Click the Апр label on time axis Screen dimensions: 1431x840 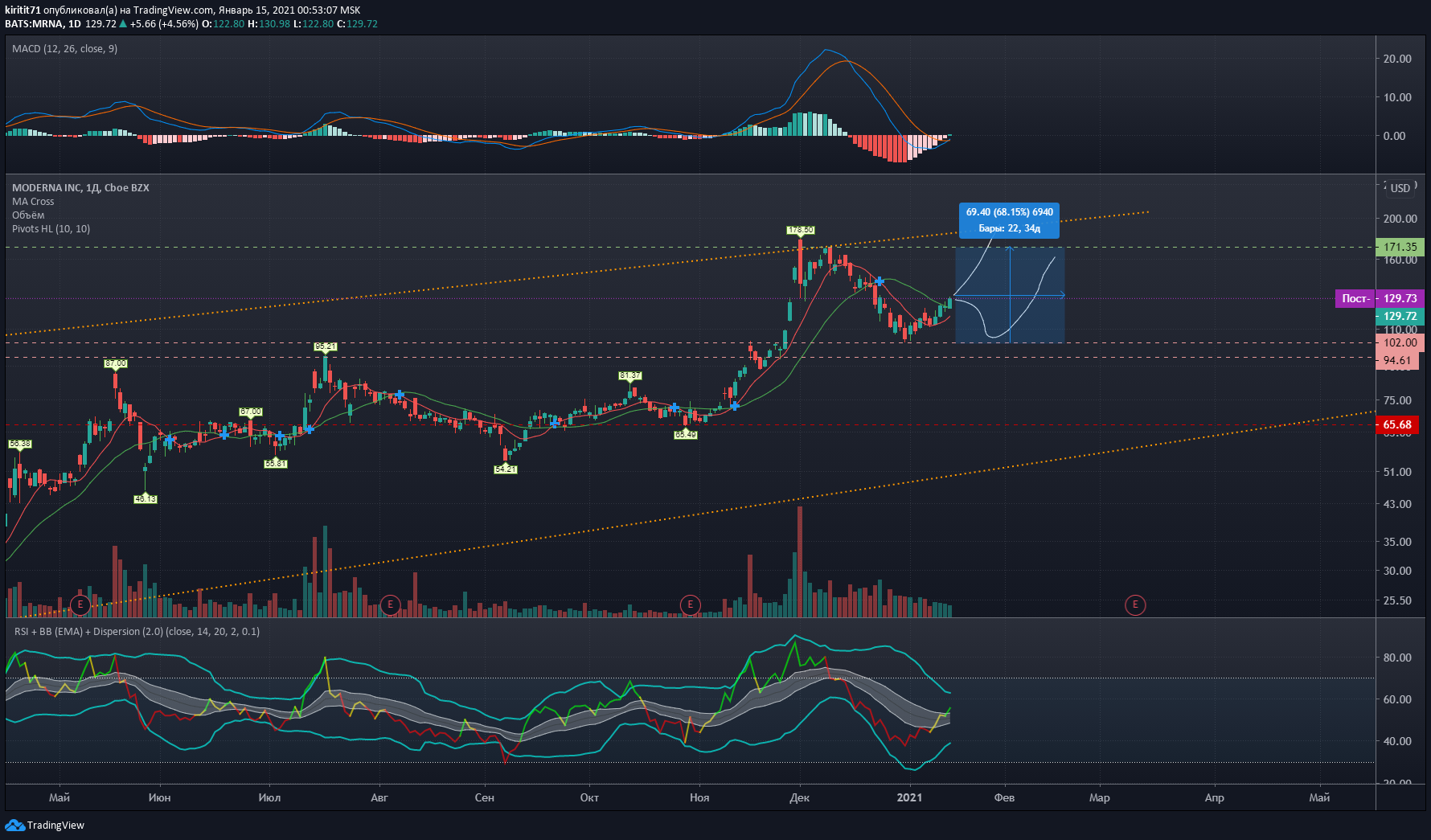[x=1214, y=797]
